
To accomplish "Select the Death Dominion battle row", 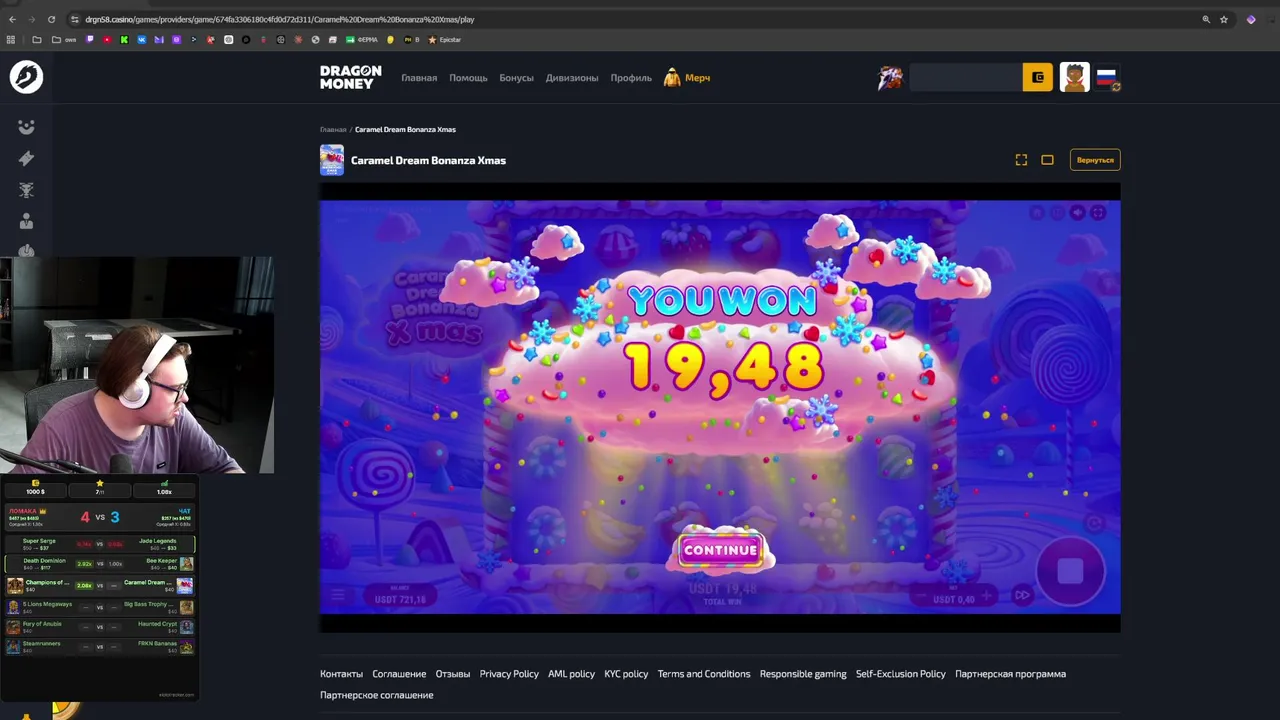I will pos(100,564).
